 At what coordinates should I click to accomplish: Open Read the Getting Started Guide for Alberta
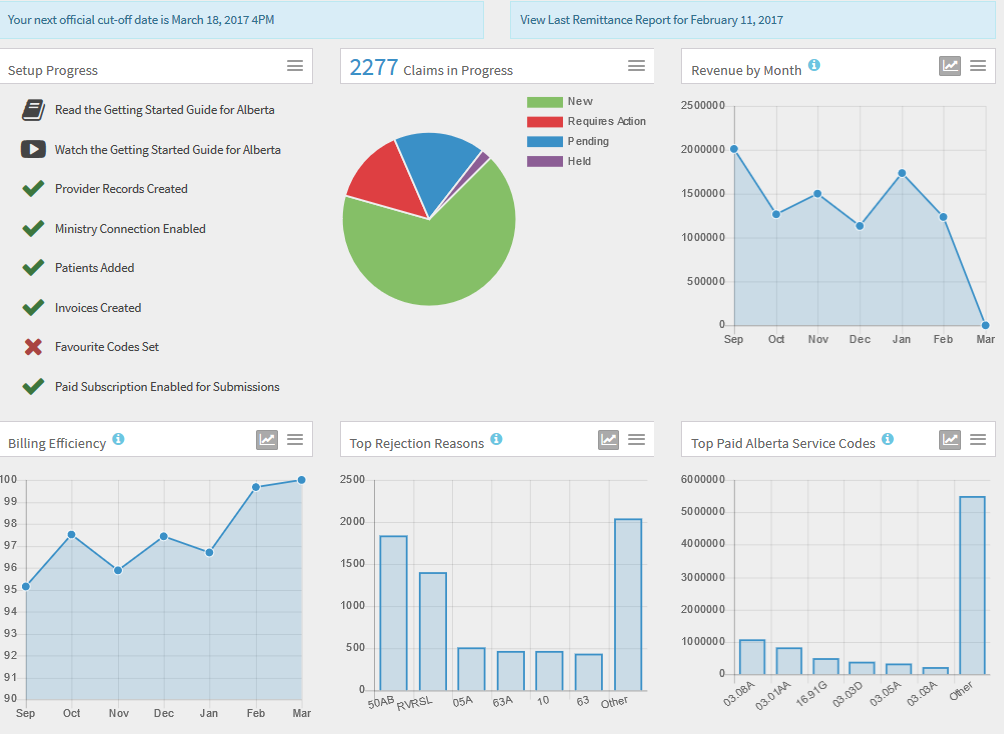[164, 110]
